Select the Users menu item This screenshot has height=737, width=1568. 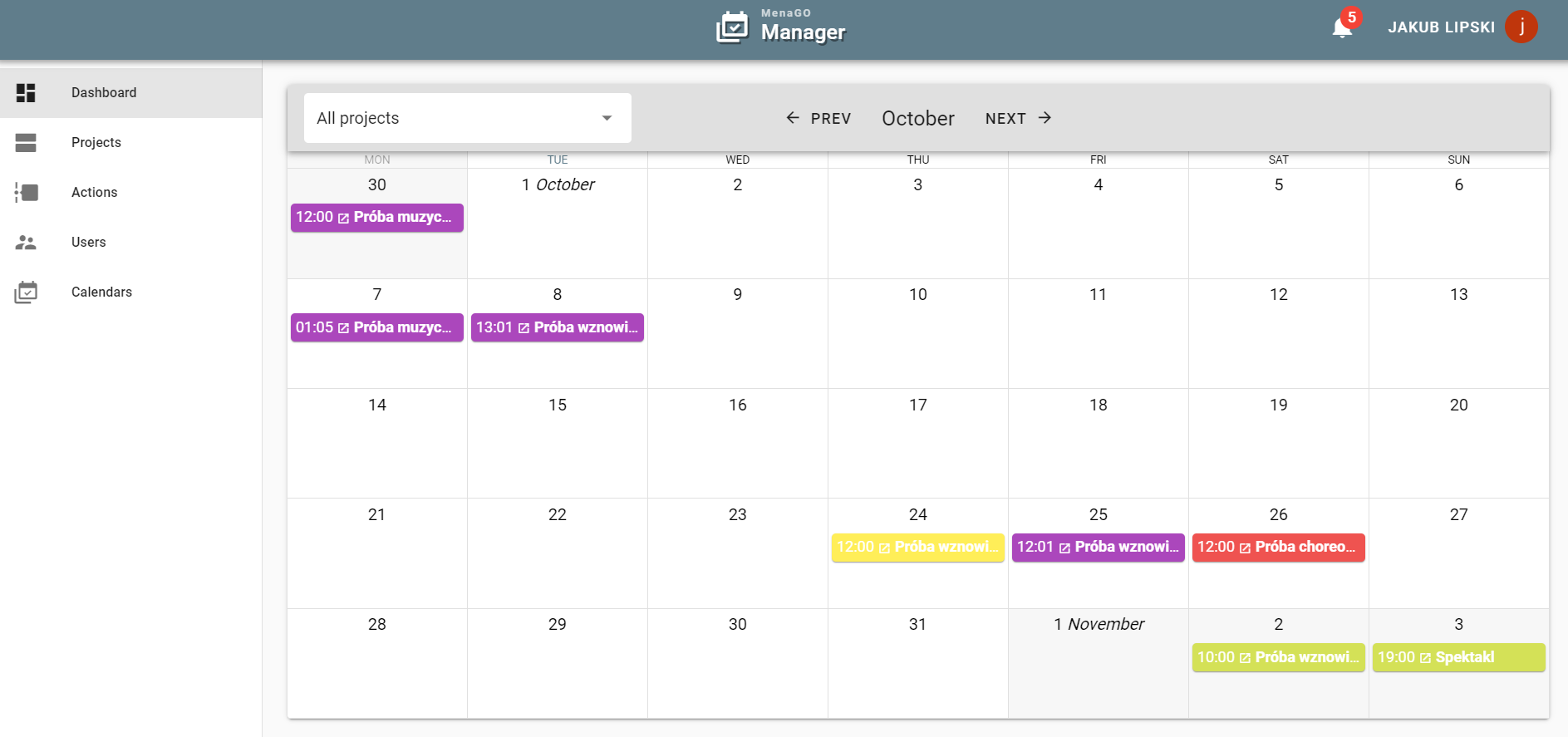coord(89,243)
